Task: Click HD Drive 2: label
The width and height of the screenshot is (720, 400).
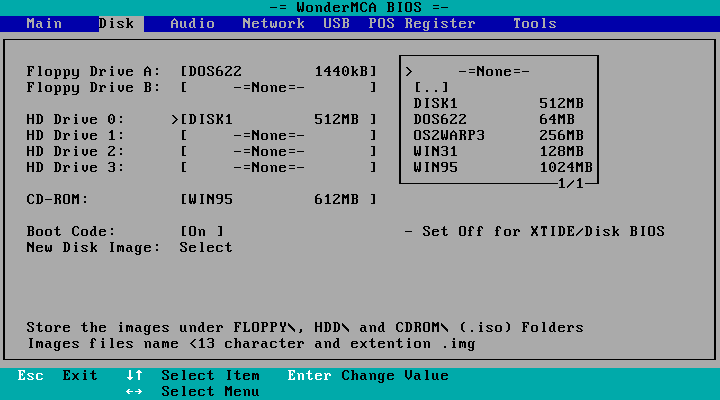Action: (75, 152)
